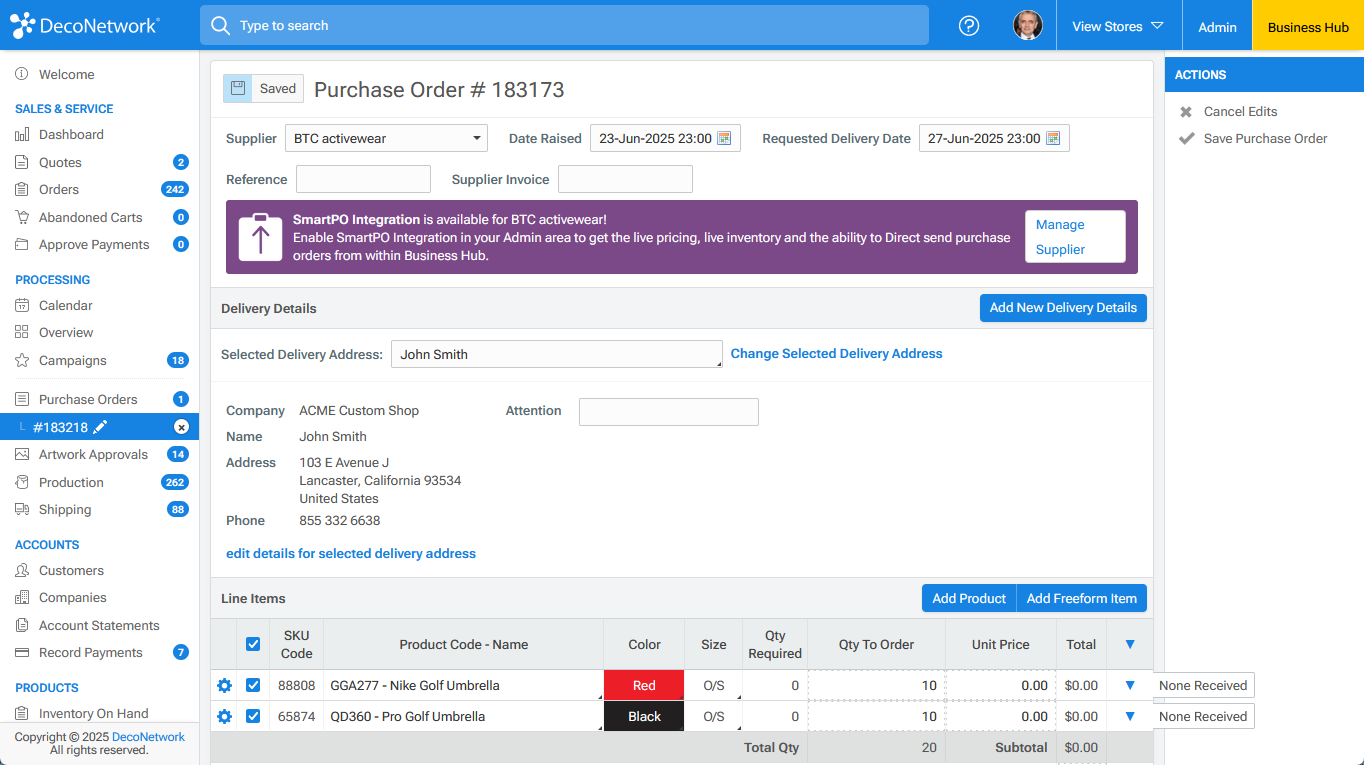Click the pencil edit icon on tab #183218
Viewport: 1364px width, 765px height.
point(101,426)
